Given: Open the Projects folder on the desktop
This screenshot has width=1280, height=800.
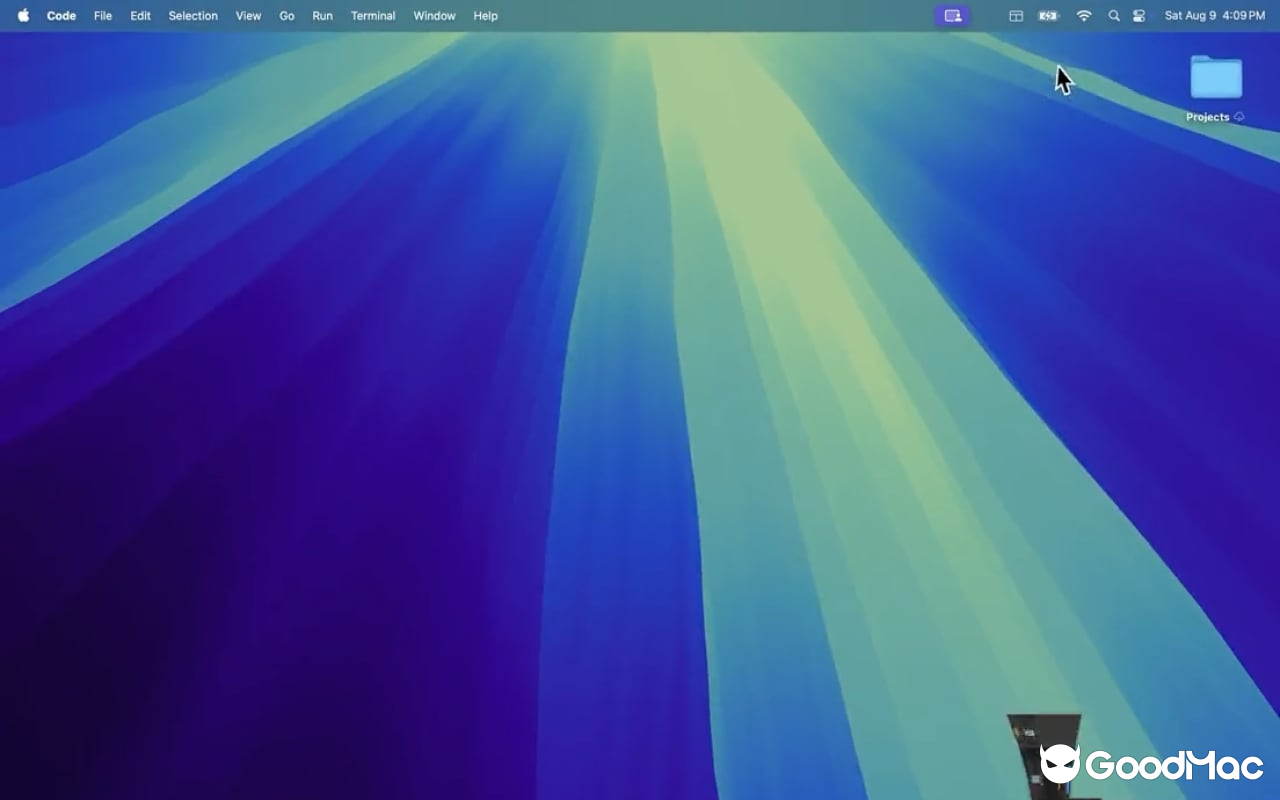Looking at the screenshot, I should tap(1216, 75).
